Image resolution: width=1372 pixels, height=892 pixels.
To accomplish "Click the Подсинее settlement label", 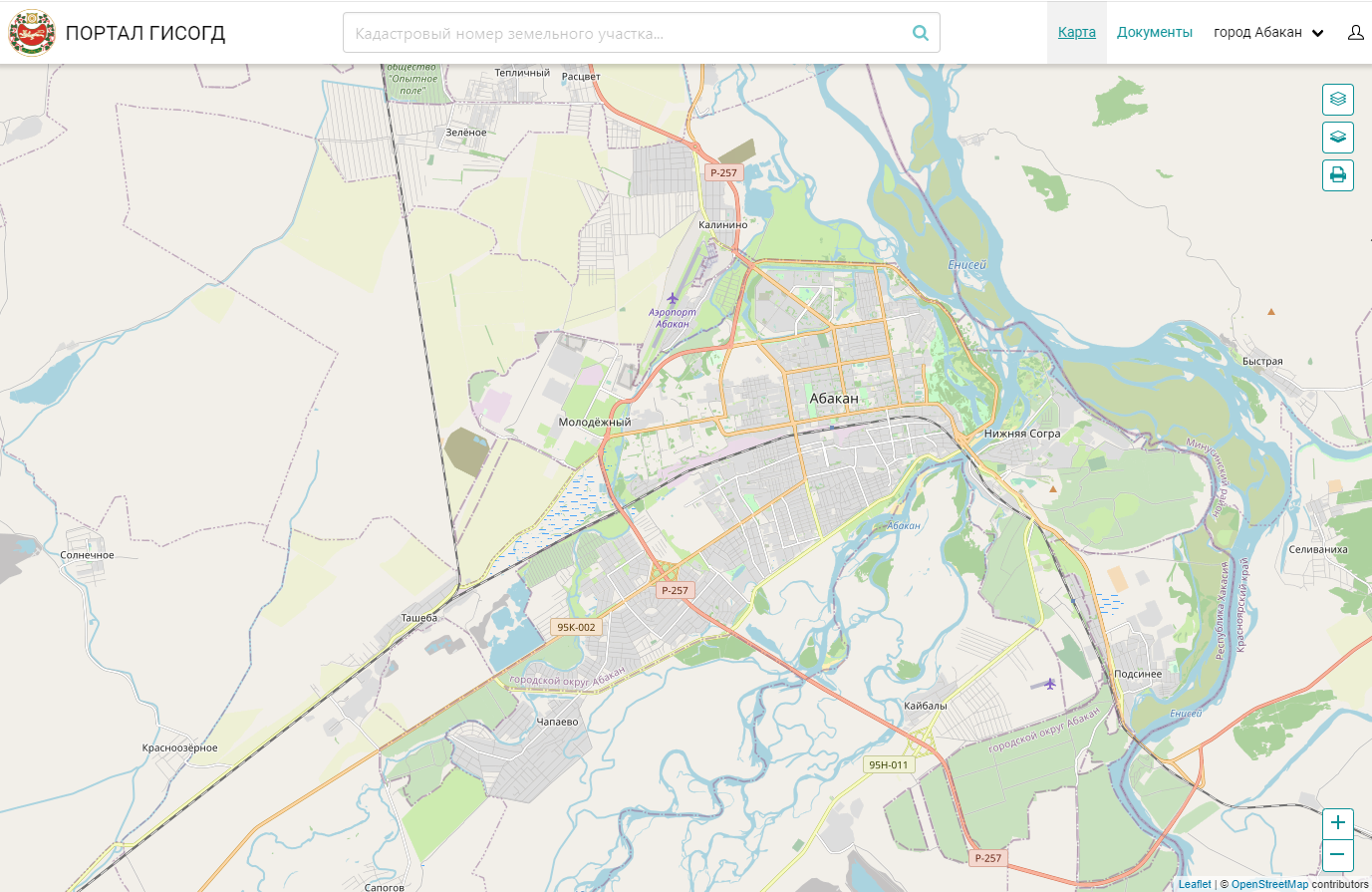I will (1138, 675).
